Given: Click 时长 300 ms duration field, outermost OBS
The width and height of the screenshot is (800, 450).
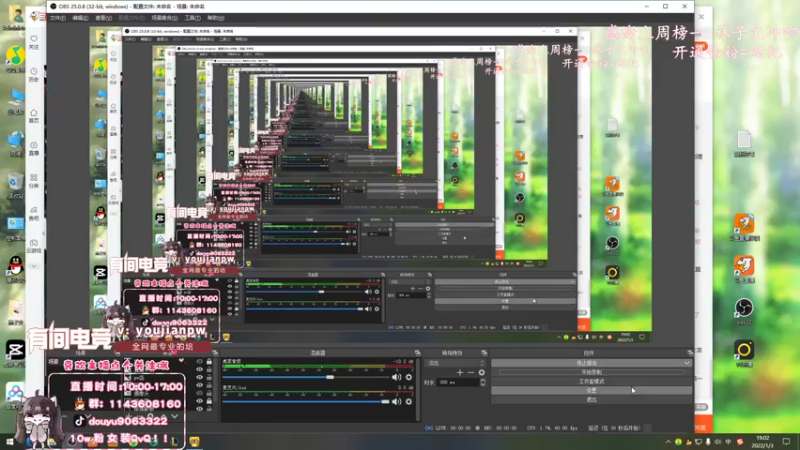Looking at the screenshot, I should pos(458,382).
